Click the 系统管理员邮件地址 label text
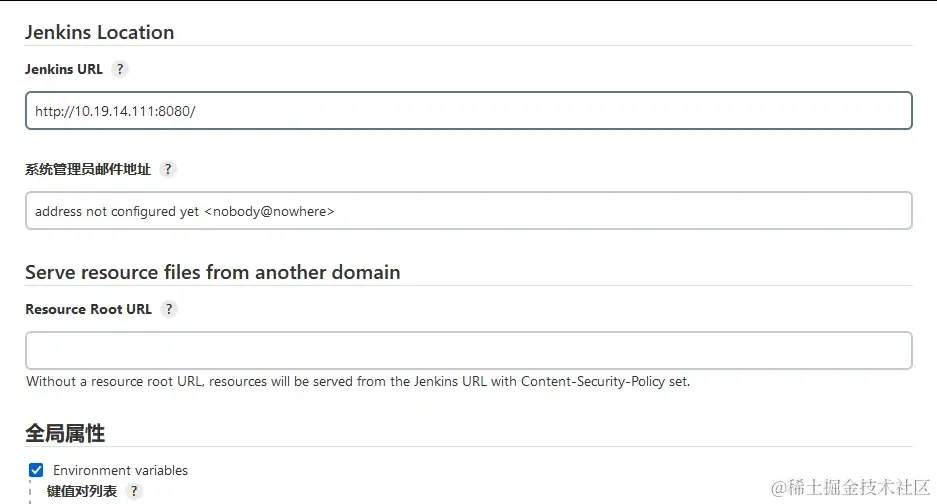 88,170
